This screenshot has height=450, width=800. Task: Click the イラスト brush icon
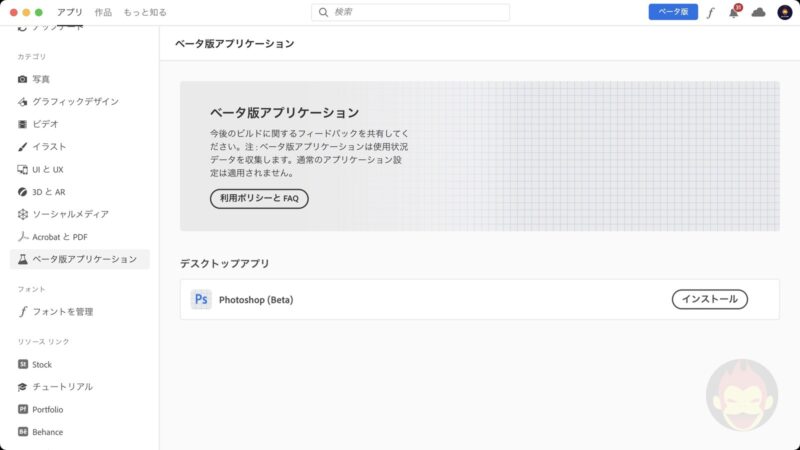click(x=22, y=147)
